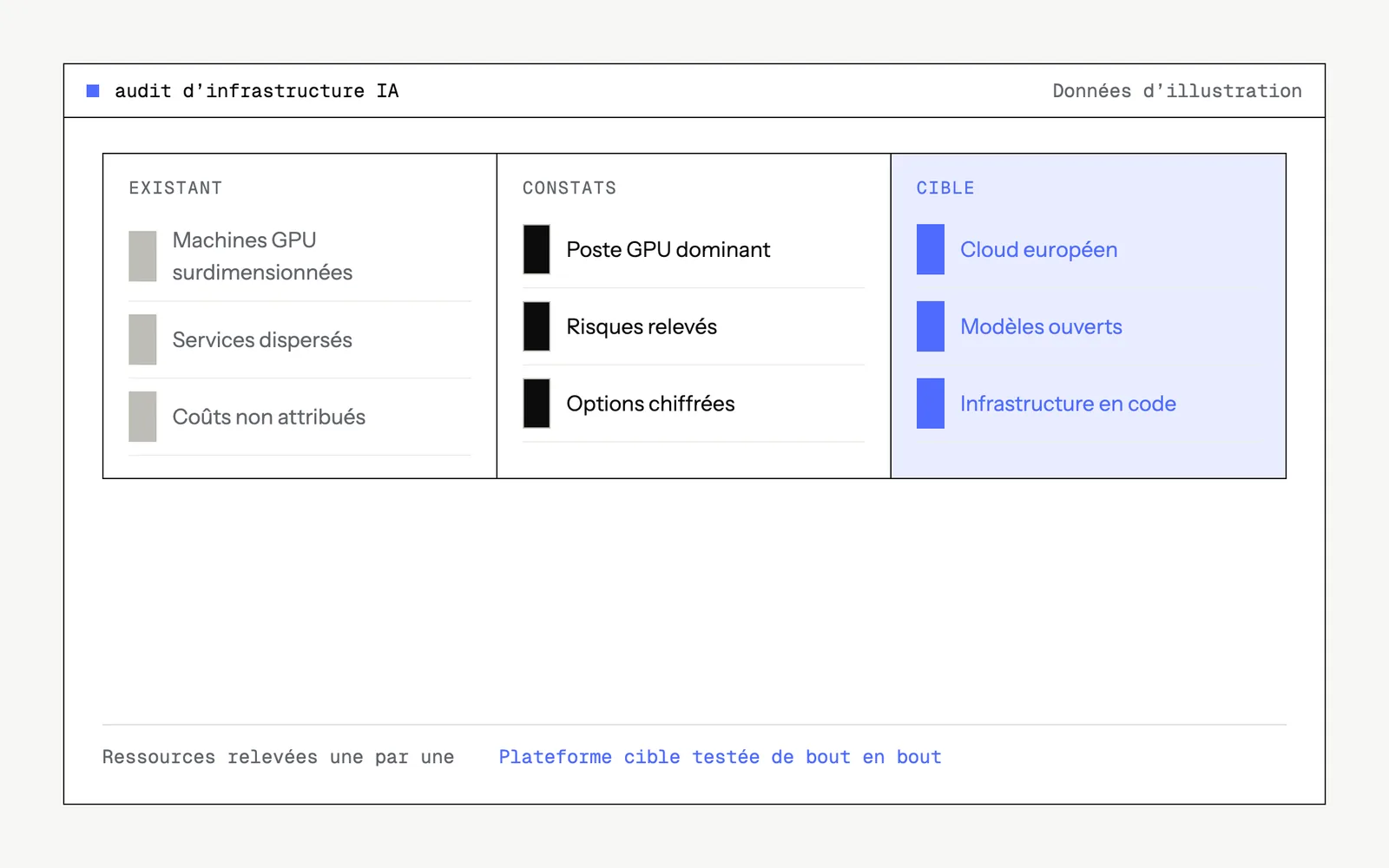
Task: Click the blue square beside the audit title
Action: pos(93,90)
